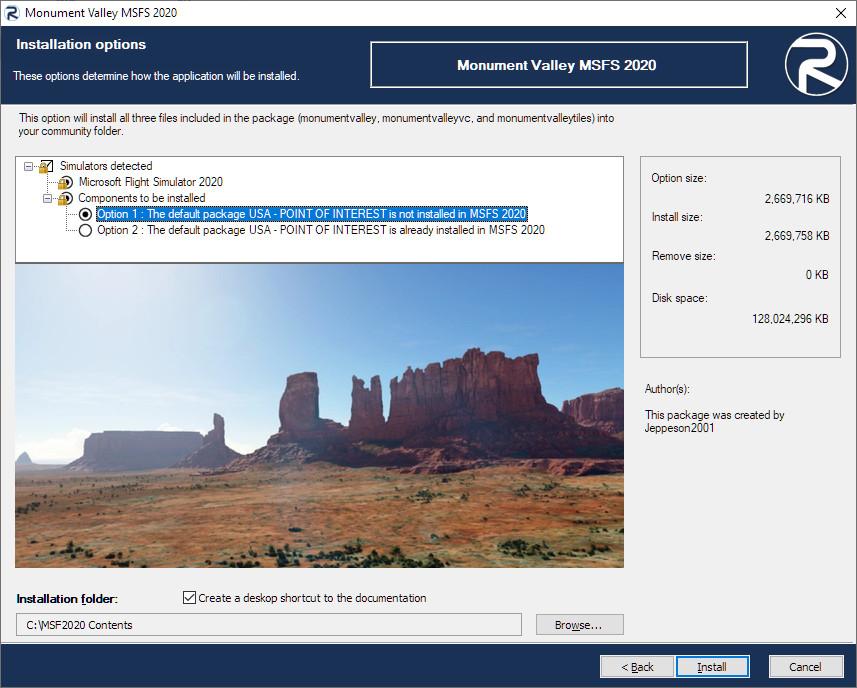Collapse the Components to be installed node
857x688 pixels.
48,198
